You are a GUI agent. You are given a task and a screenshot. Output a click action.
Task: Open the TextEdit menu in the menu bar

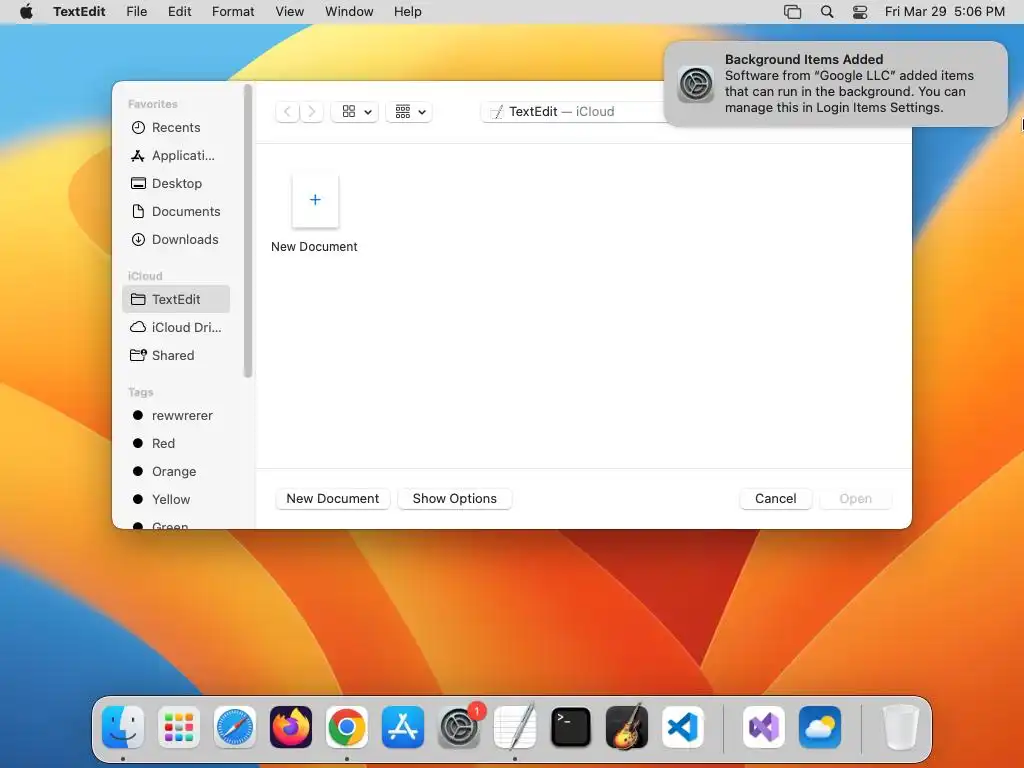coord(79,12)
